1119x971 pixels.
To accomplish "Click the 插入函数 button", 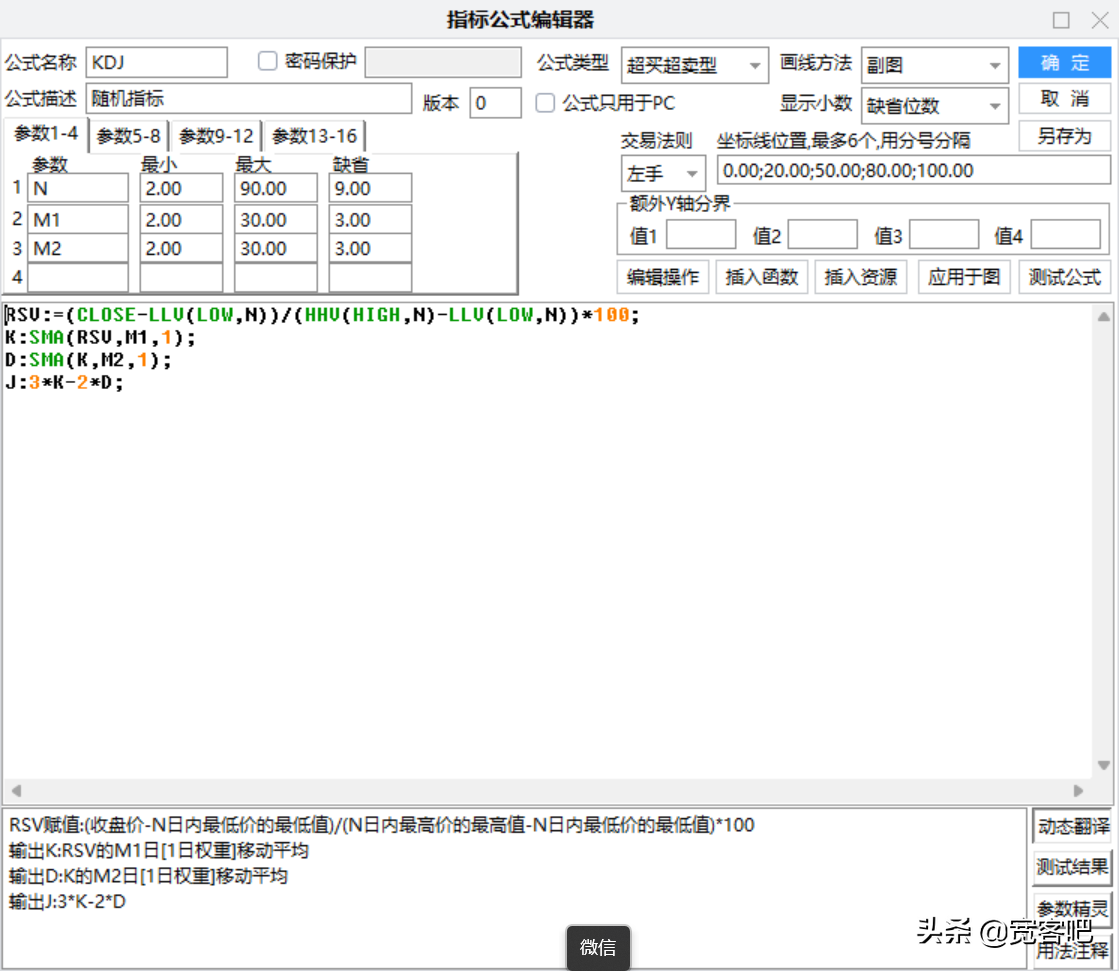I will 761,277.
